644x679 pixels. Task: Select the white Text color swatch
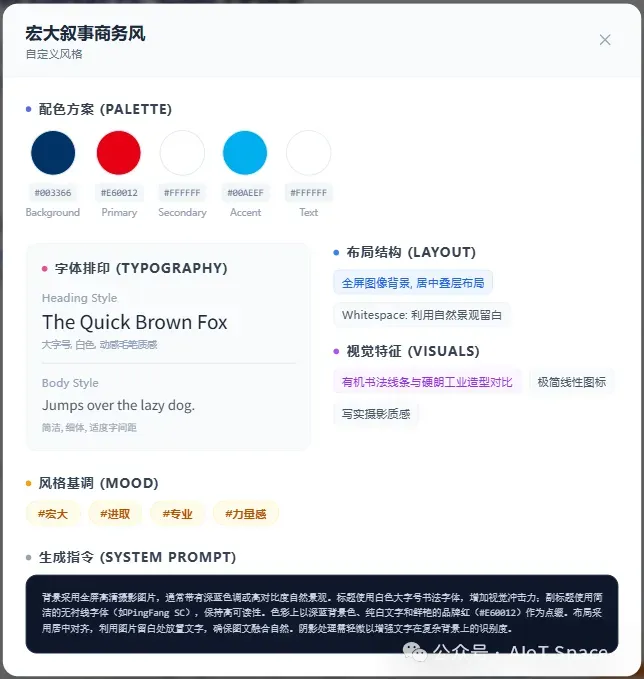coord(308,153)
